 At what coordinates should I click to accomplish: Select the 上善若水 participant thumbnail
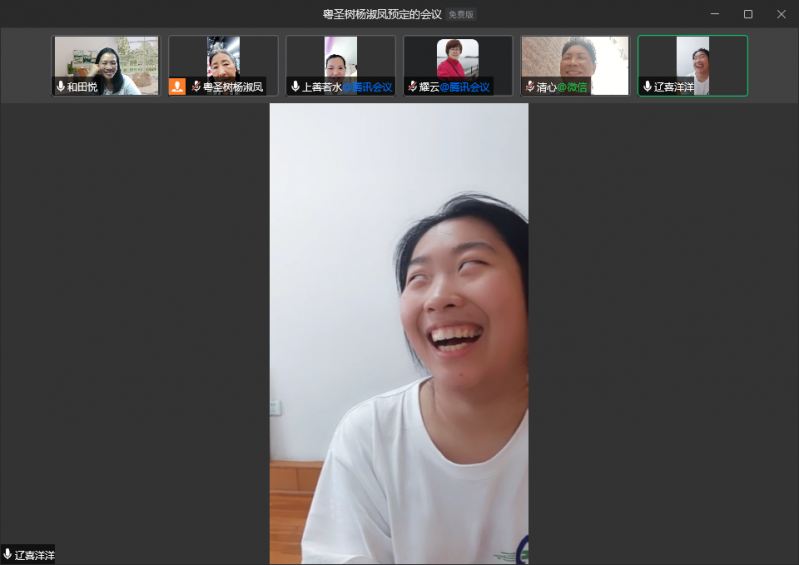point(340,60)
